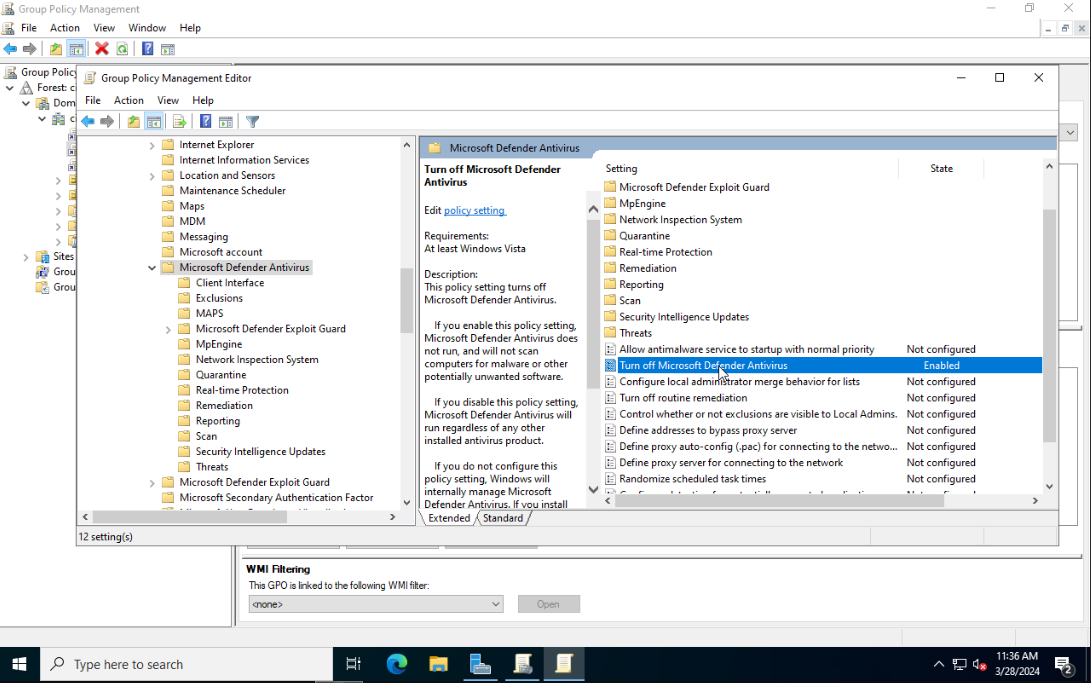Select Security Intelligence Updates in tree
This screenshot has height=683, width=1091.
(x=260, y=451)
